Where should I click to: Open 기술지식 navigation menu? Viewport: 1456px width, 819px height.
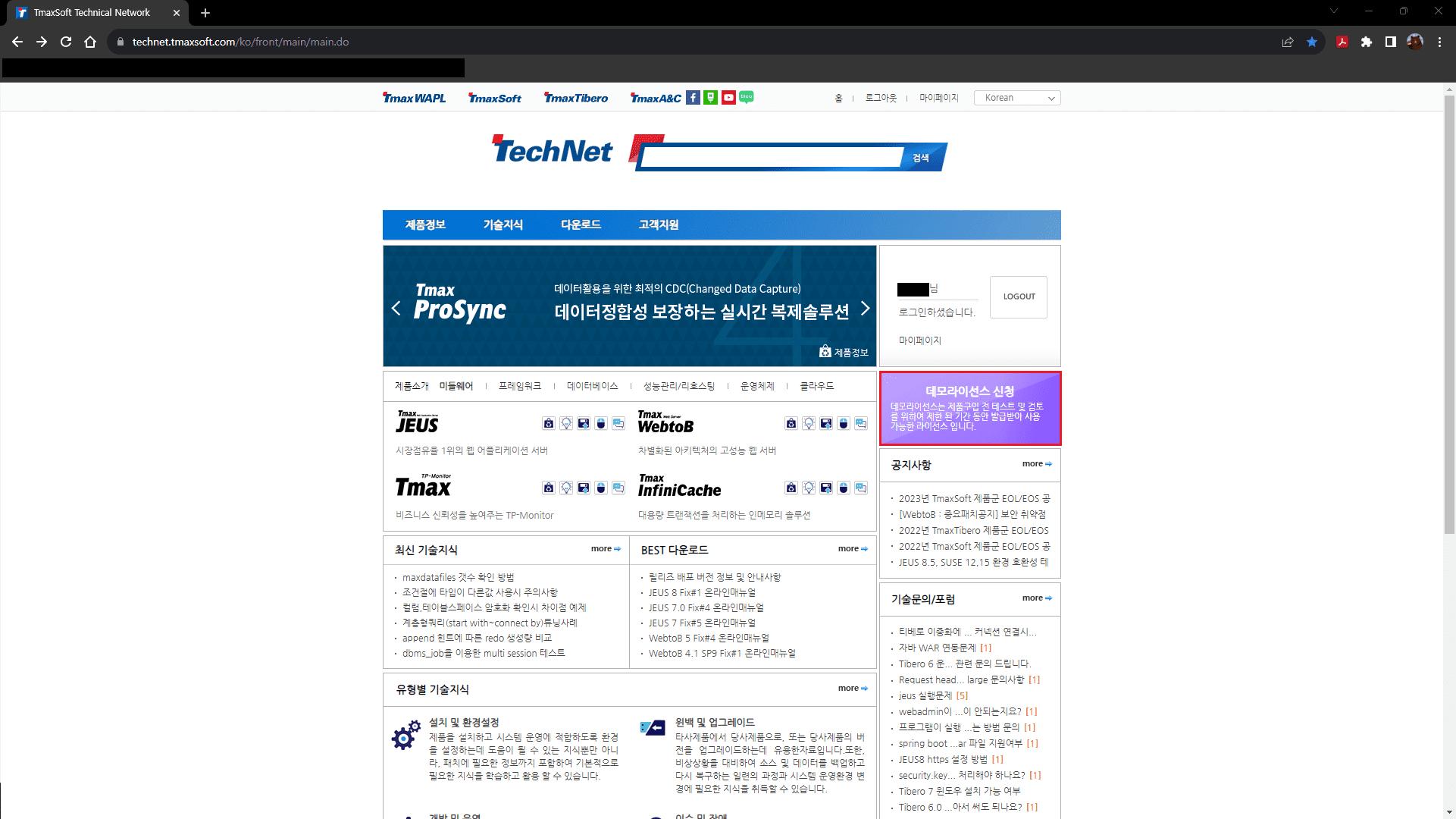click(503, 224)
